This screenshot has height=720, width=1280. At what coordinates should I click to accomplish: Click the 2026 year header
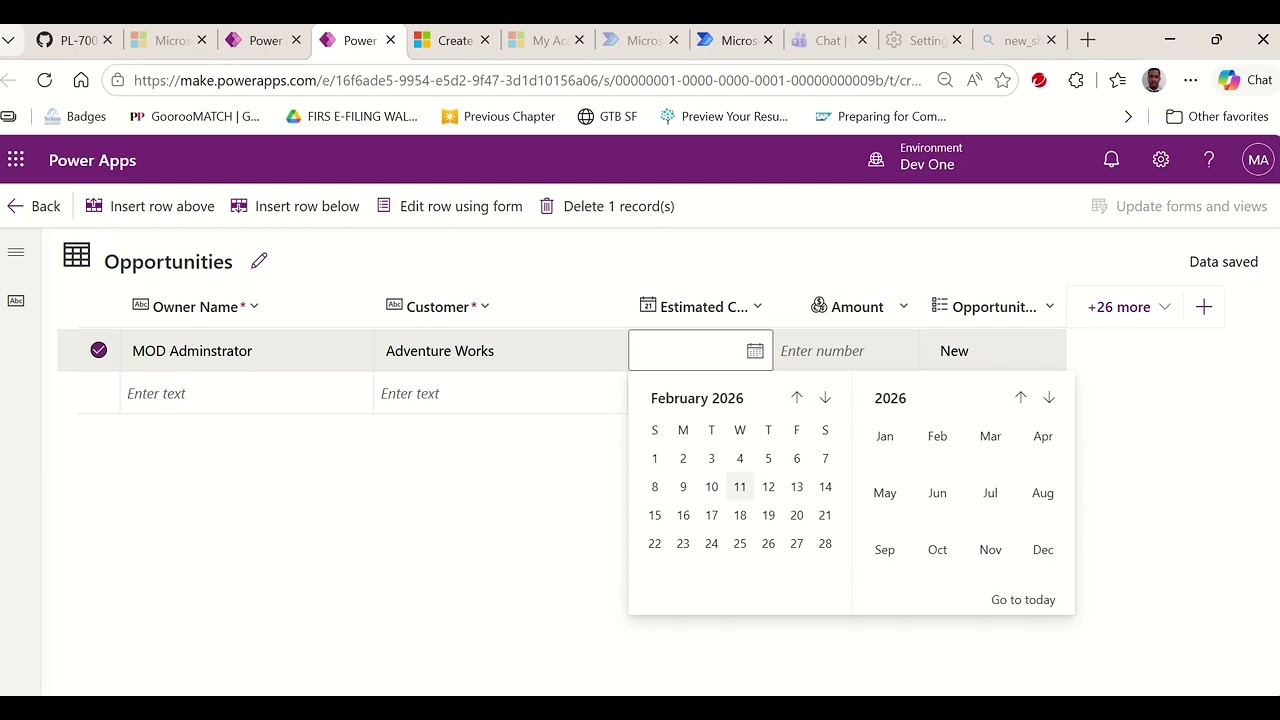(x=890, y=398)
